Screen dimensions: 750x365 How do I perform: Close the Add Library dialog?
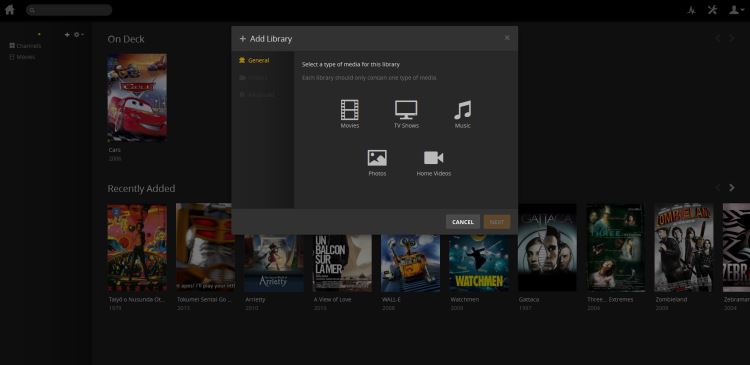pos(507,38)
